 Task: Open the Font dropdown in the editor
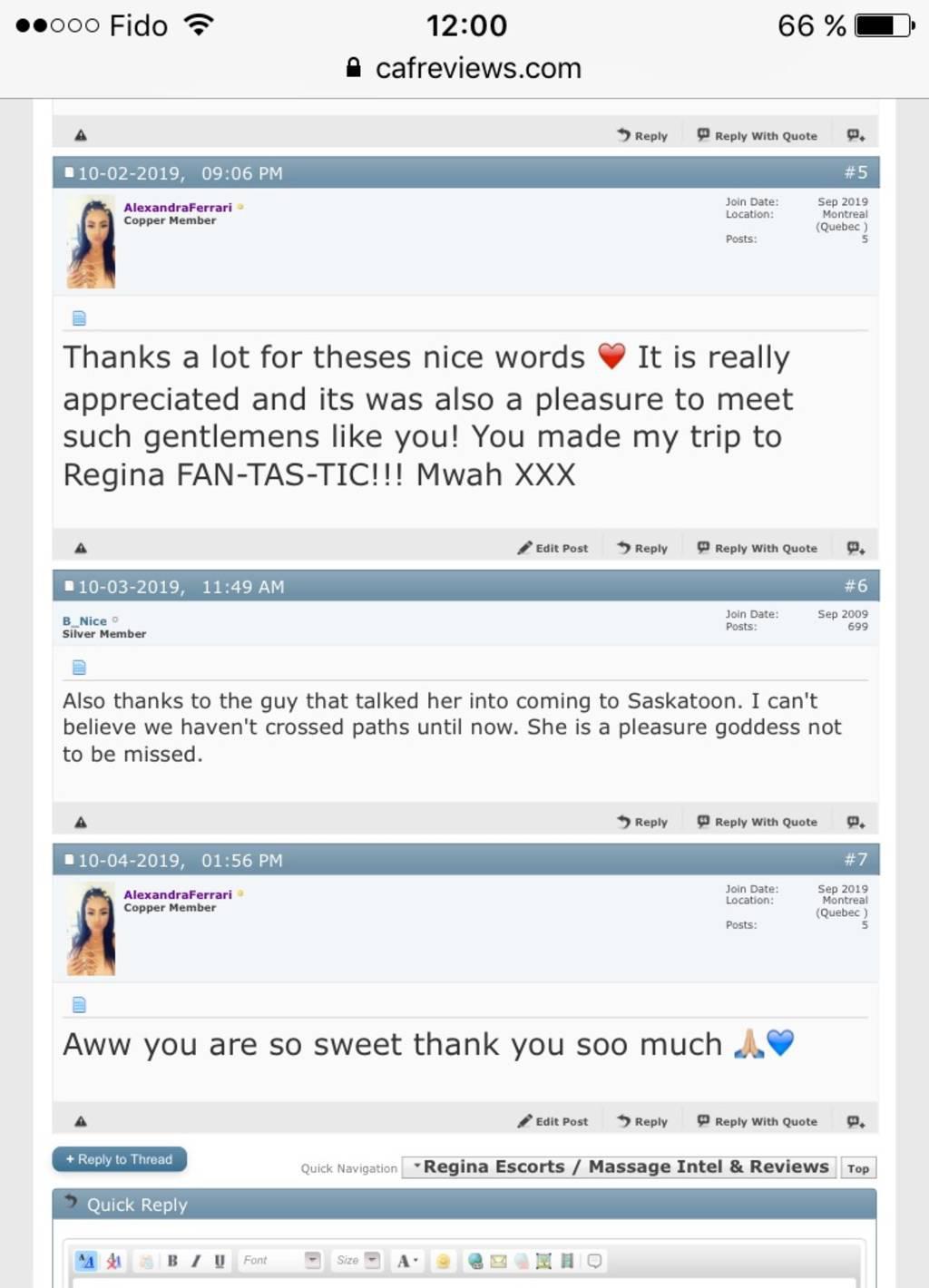coord(281,1261)
